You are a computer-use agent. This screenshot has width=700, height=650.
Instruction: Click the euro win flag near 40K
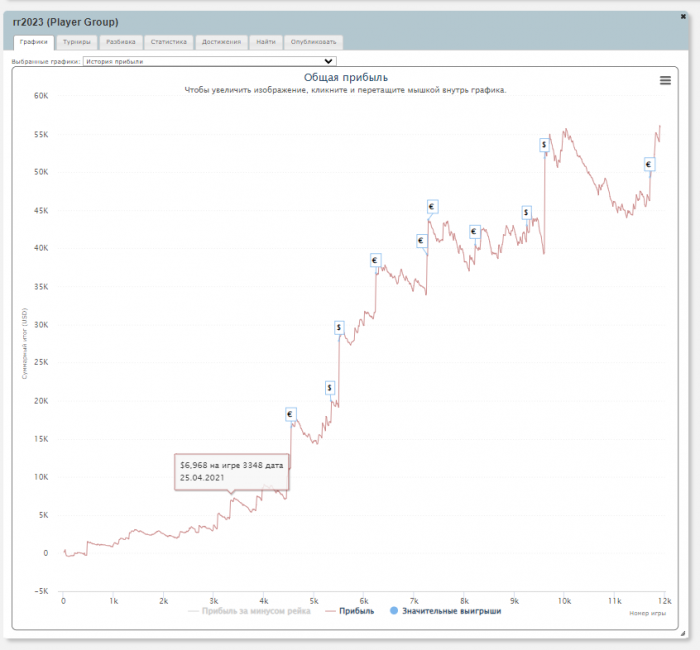pos(421,241)
